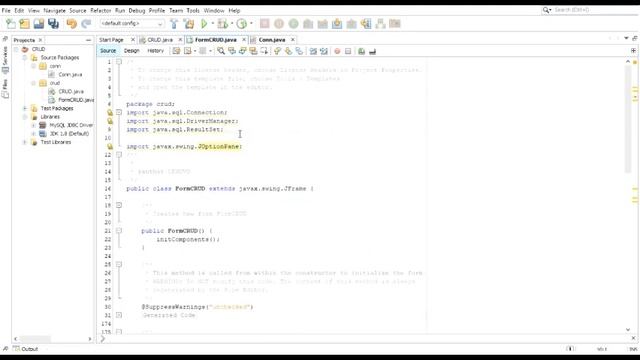The height and width of the screenshot is (360, 640).
Task: Collapse the FormCRUD constructor fold on line 21
Action: click(119, 231)
